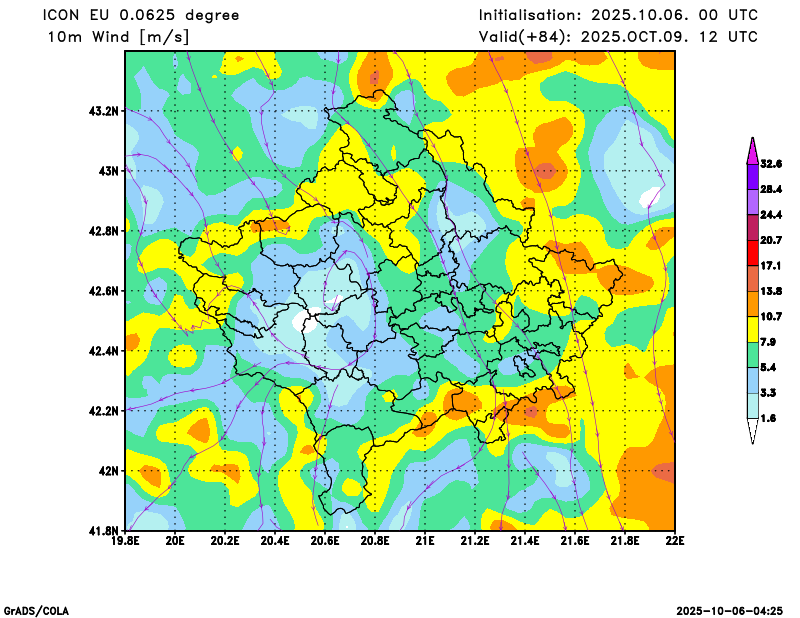Select the dark purple swatch below 32.6
This screenshot has width=800, height=618.
tap(752, 175)
